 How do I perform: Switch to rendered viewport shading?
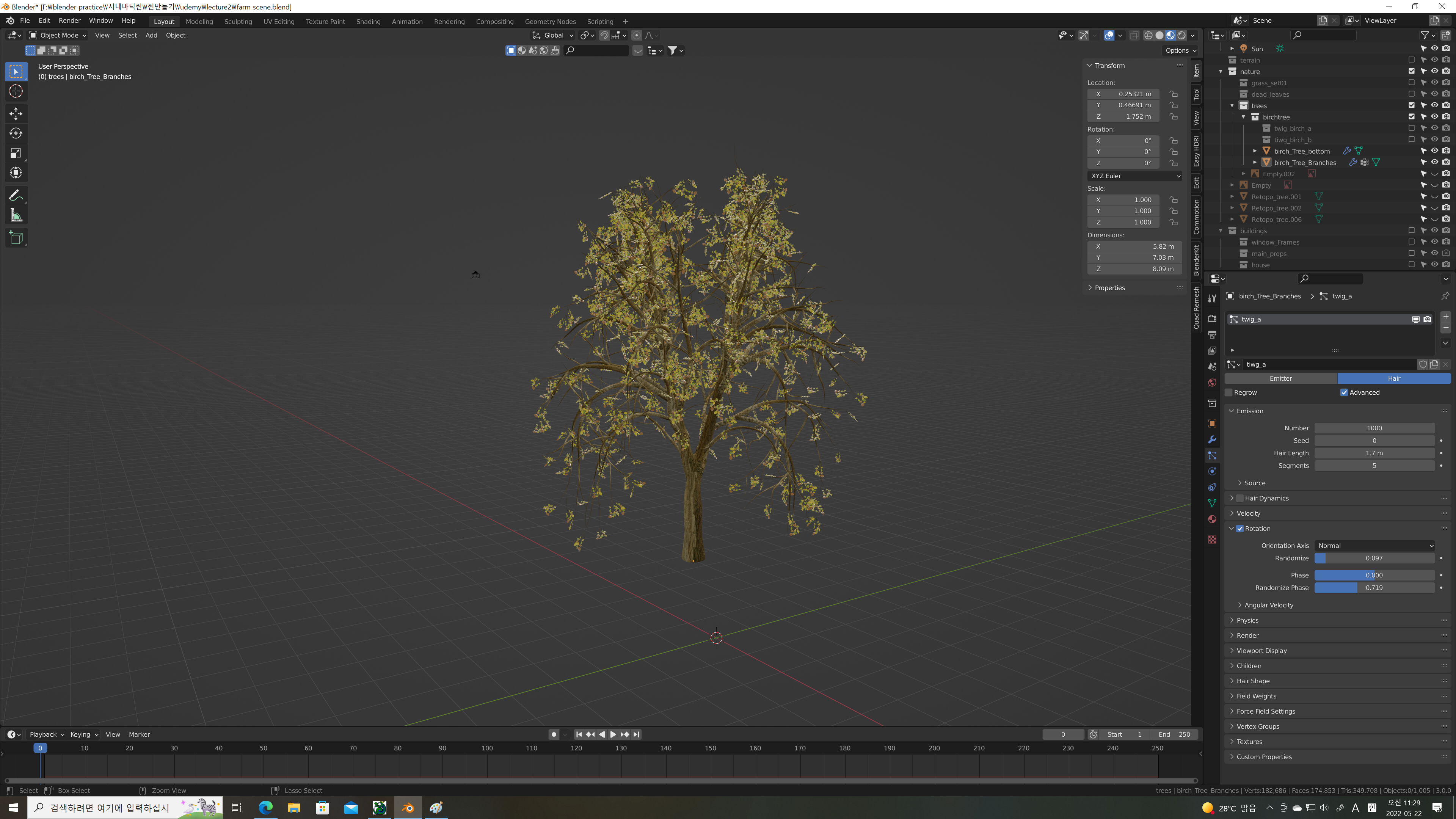click(1181, 35)
